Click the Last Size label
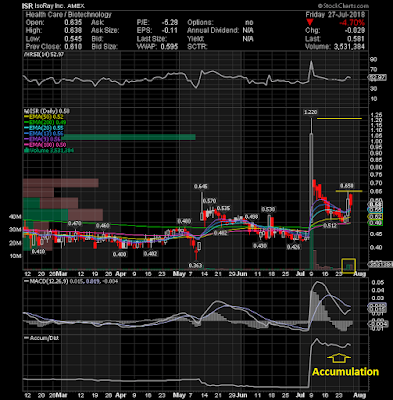Screen dimensions: 393x400 [151, 39]
